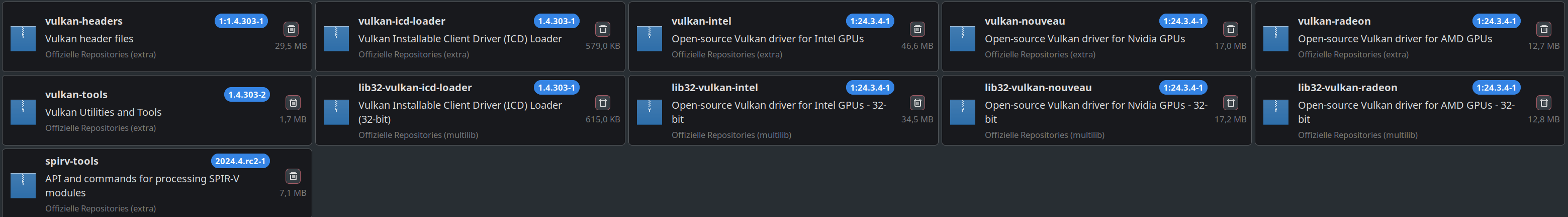
Task: Open the vulkan-intel package title
Action: pyautogui.click(x=701, y=21)
